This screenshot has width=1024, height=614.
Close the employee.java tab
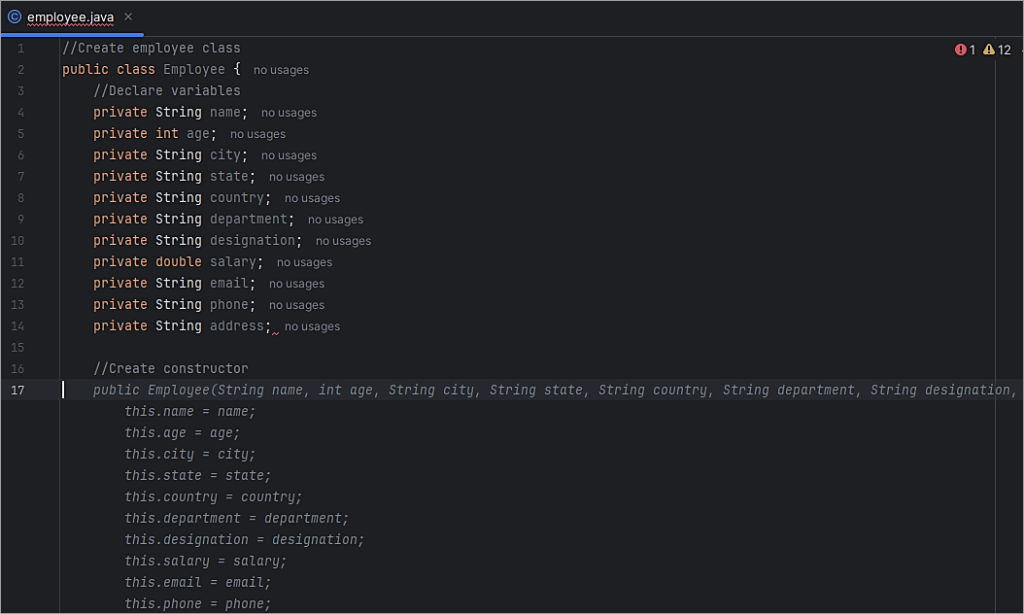click(126, 16)
